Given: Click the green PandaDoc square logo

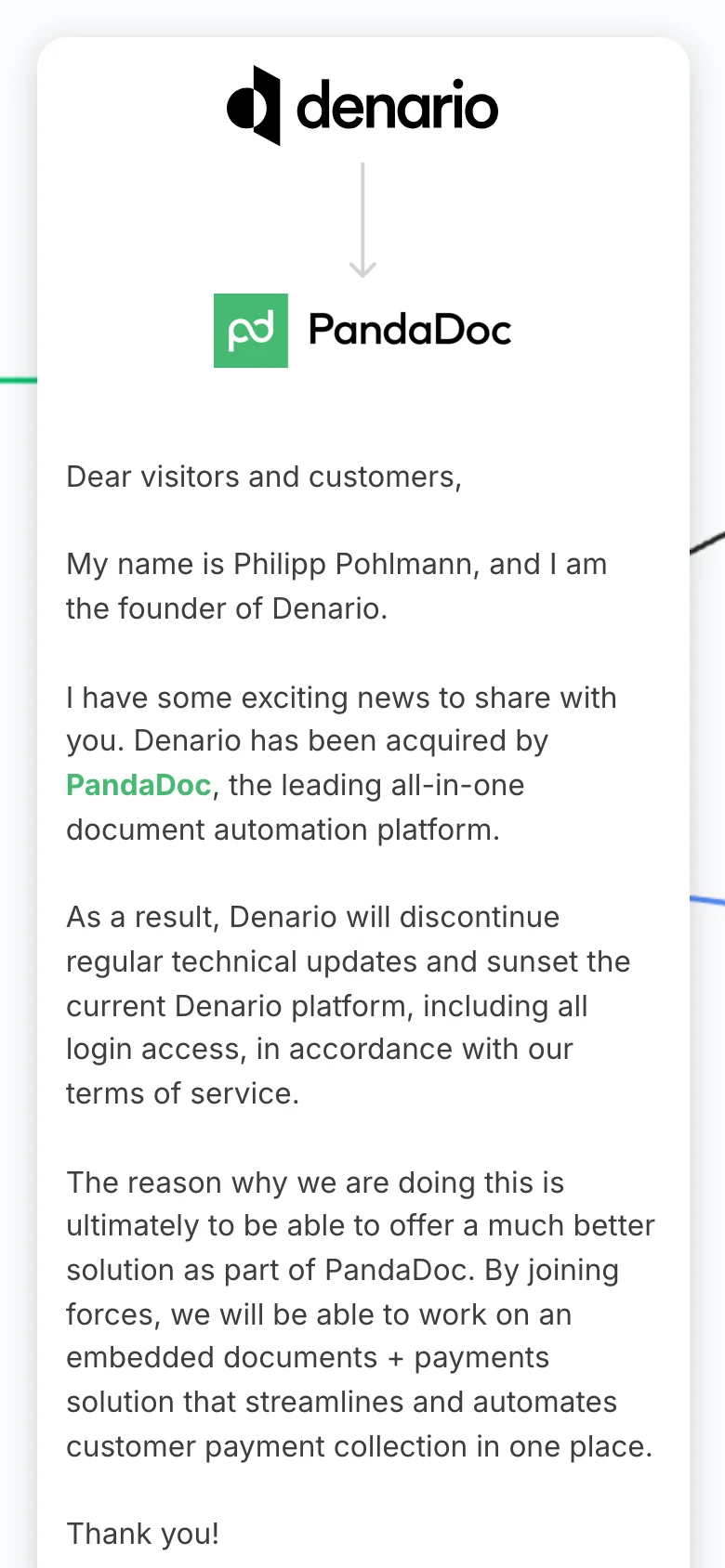Looking at the screenshot, I should pyautogui.click(x=251, y=331).
